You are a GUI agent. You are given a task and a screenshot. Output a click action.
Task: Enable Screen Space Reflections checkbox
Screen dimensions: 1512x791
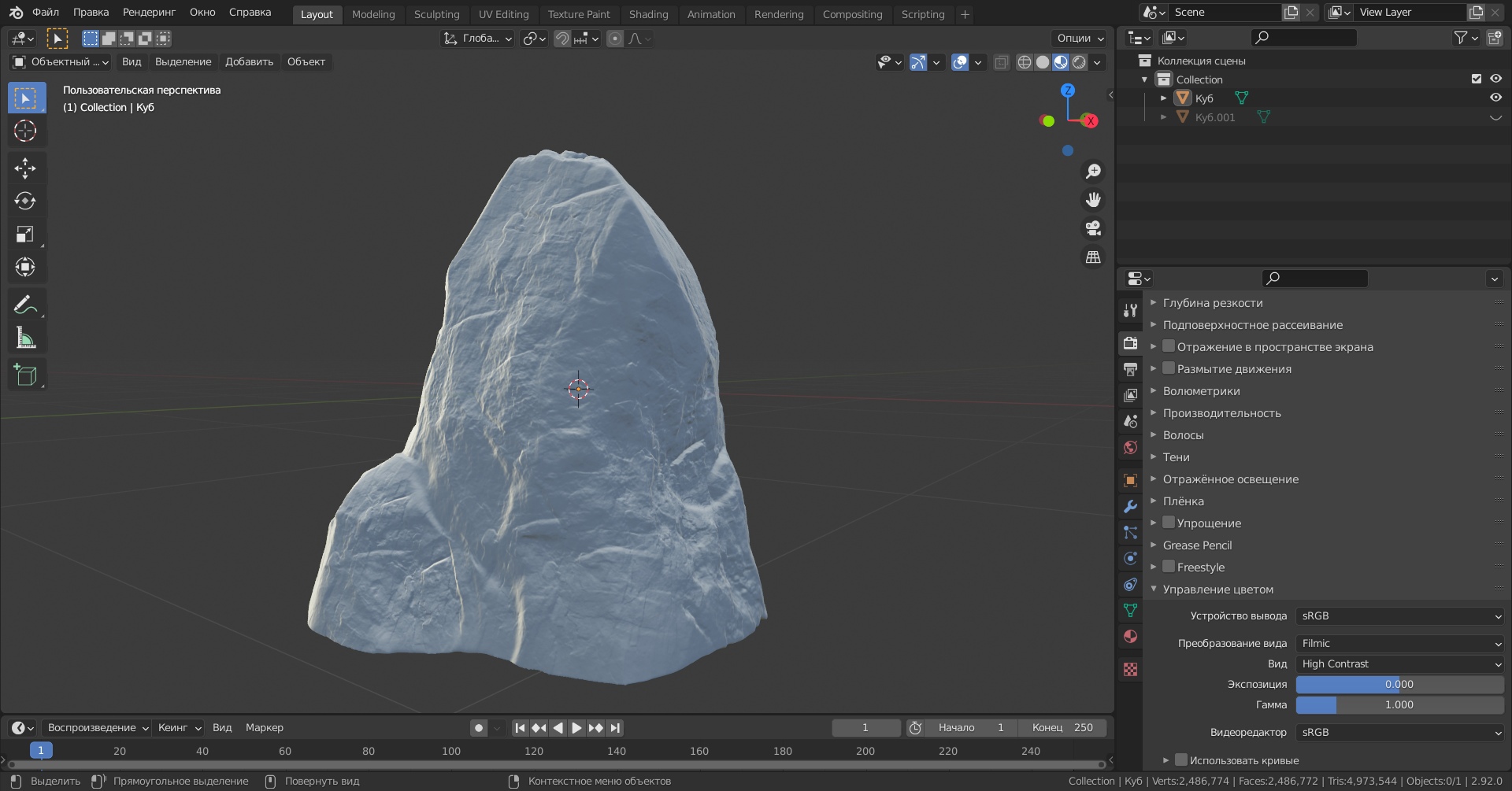1169,346
